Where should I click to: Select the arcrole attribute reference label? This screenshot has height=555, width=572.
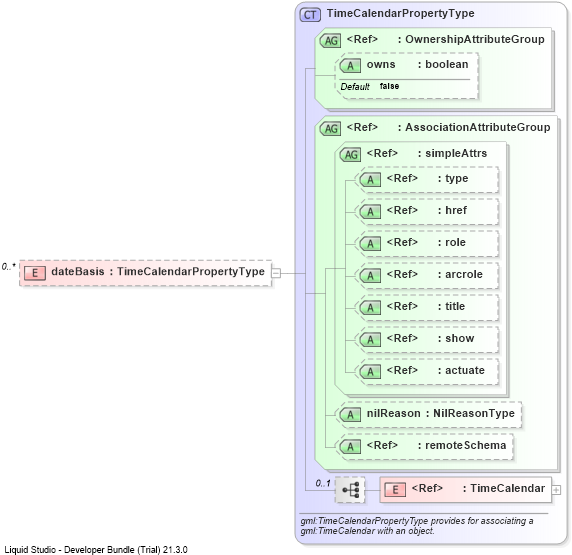pyautogui.click(x=434, y=274)
